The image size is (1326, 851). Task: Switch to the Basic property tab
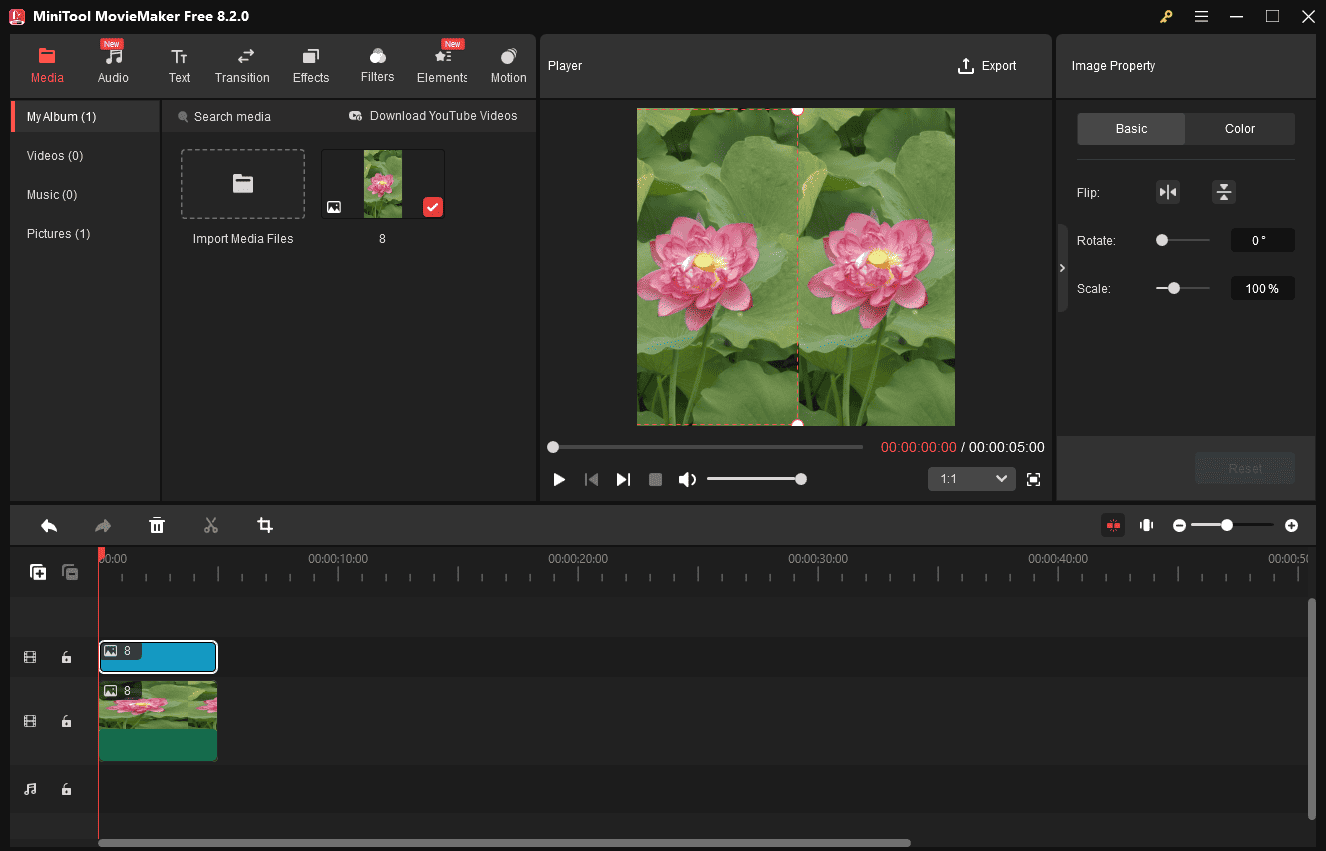tap(1131, 129)
